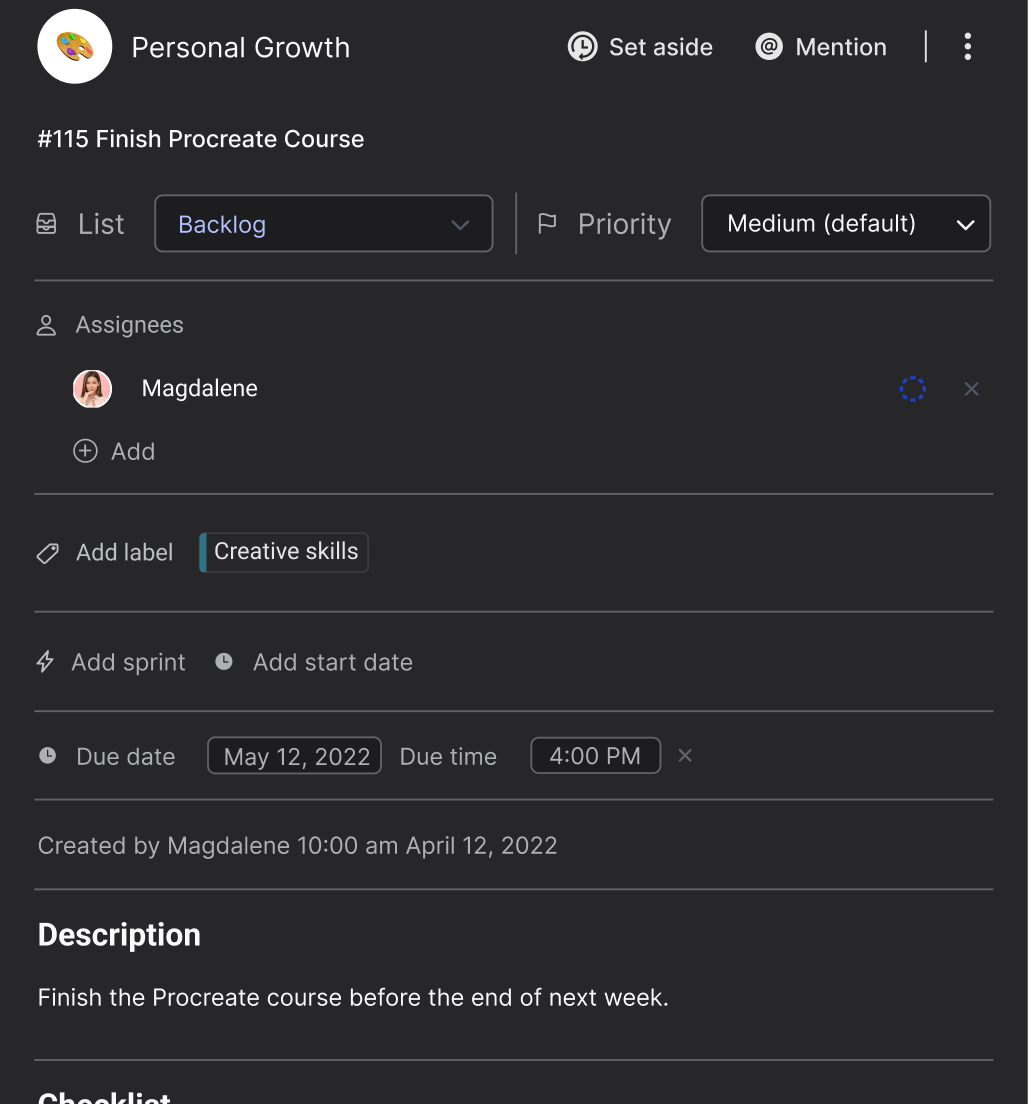The image size is (1028, 1104).
Task: Click the Priority flag icon
Action: pyautogui.click(x=548, y=224)
